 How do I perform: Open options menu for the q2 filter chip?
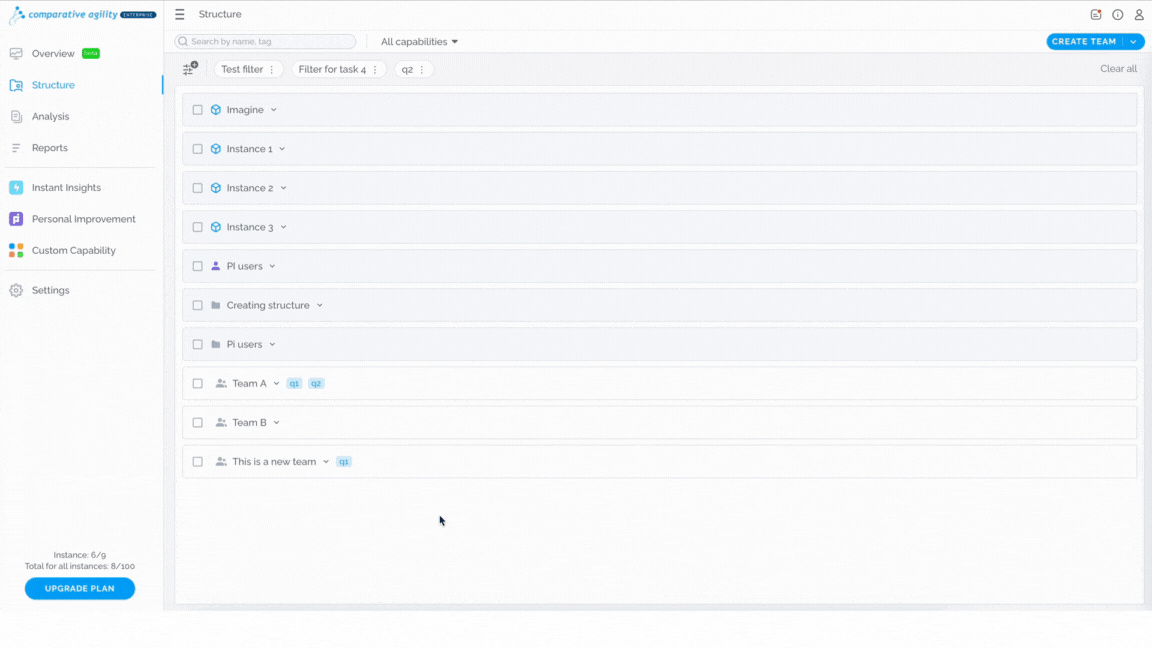pyautogui.click(x=422, y=69)
